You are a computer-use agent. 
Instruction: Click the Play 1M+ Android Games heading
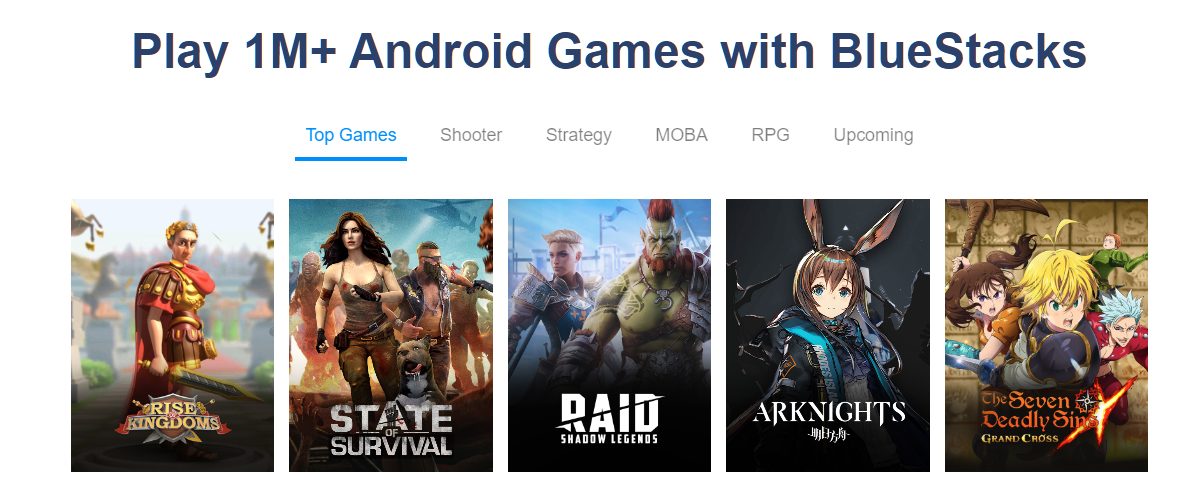pyautogui.click(x=609, y=52)
